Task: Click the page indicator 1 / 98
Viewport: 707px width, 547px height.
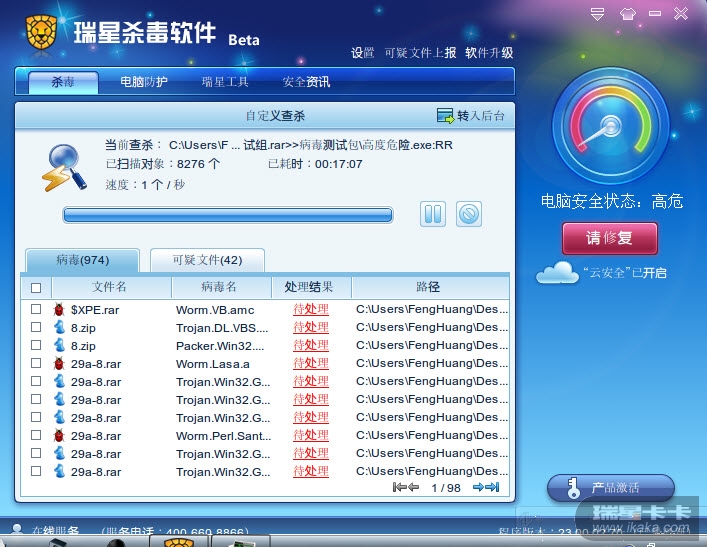Action: click(446, 488)
